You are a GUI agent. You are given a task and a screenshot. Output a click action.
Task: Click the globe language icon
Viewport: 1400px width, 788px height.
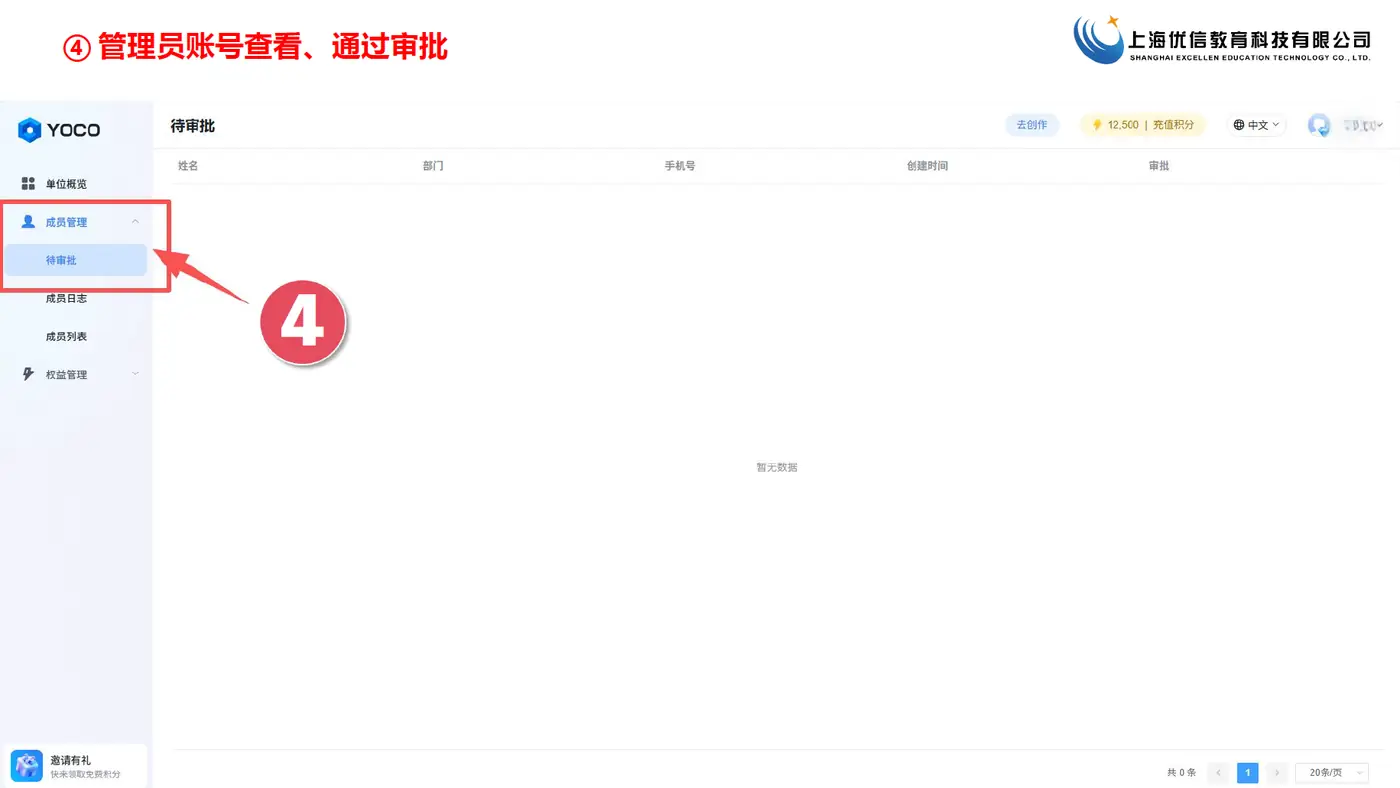point(1239,125)
